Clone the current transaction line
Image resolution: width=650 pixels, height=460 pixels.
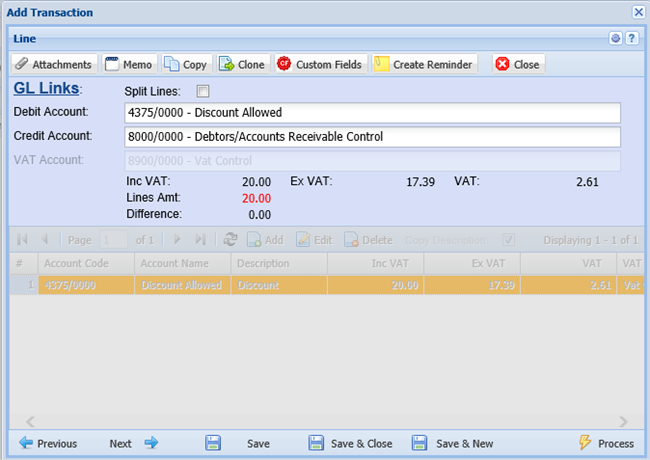pyautogui.click(x=242, y=64)
